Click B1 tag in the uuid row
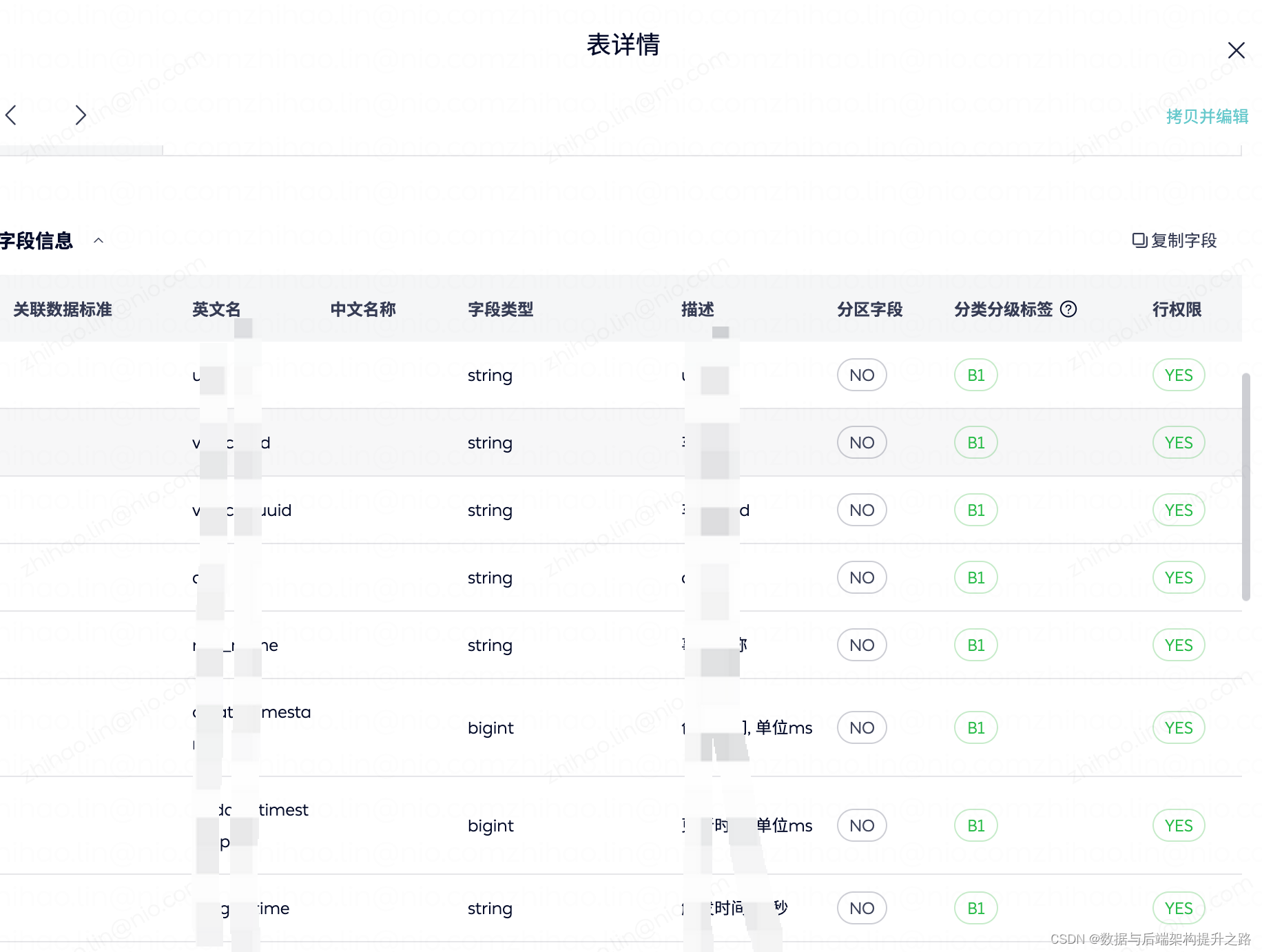Image resolution: width=1262 pixels, height=952 pixels. tap(976, 510)
